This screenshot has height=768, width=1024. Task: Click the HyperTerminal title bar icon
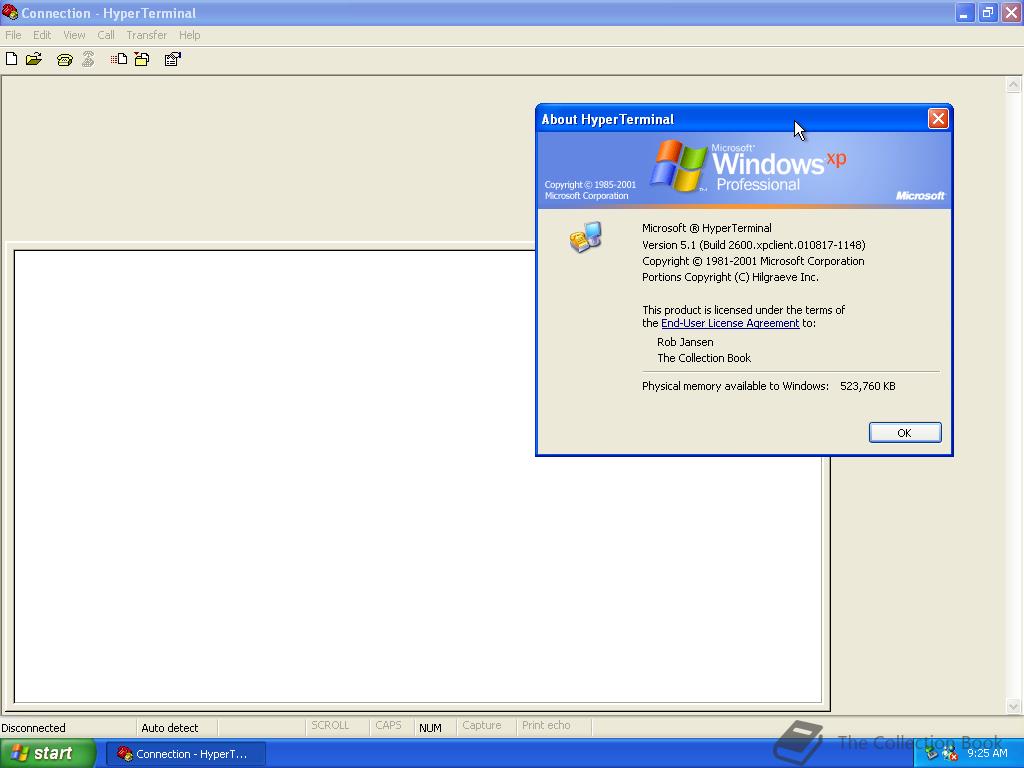(x=10, y=12)
